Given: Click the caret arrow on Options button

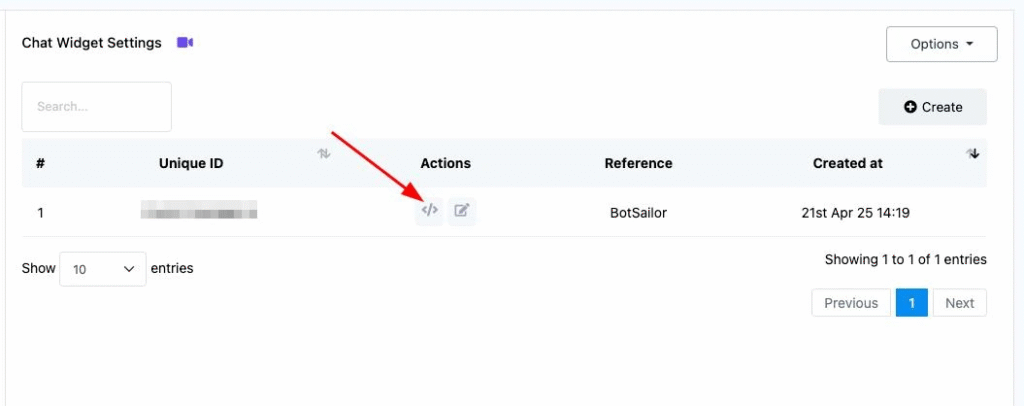Looking at the screenshot, I should [969, 44].
